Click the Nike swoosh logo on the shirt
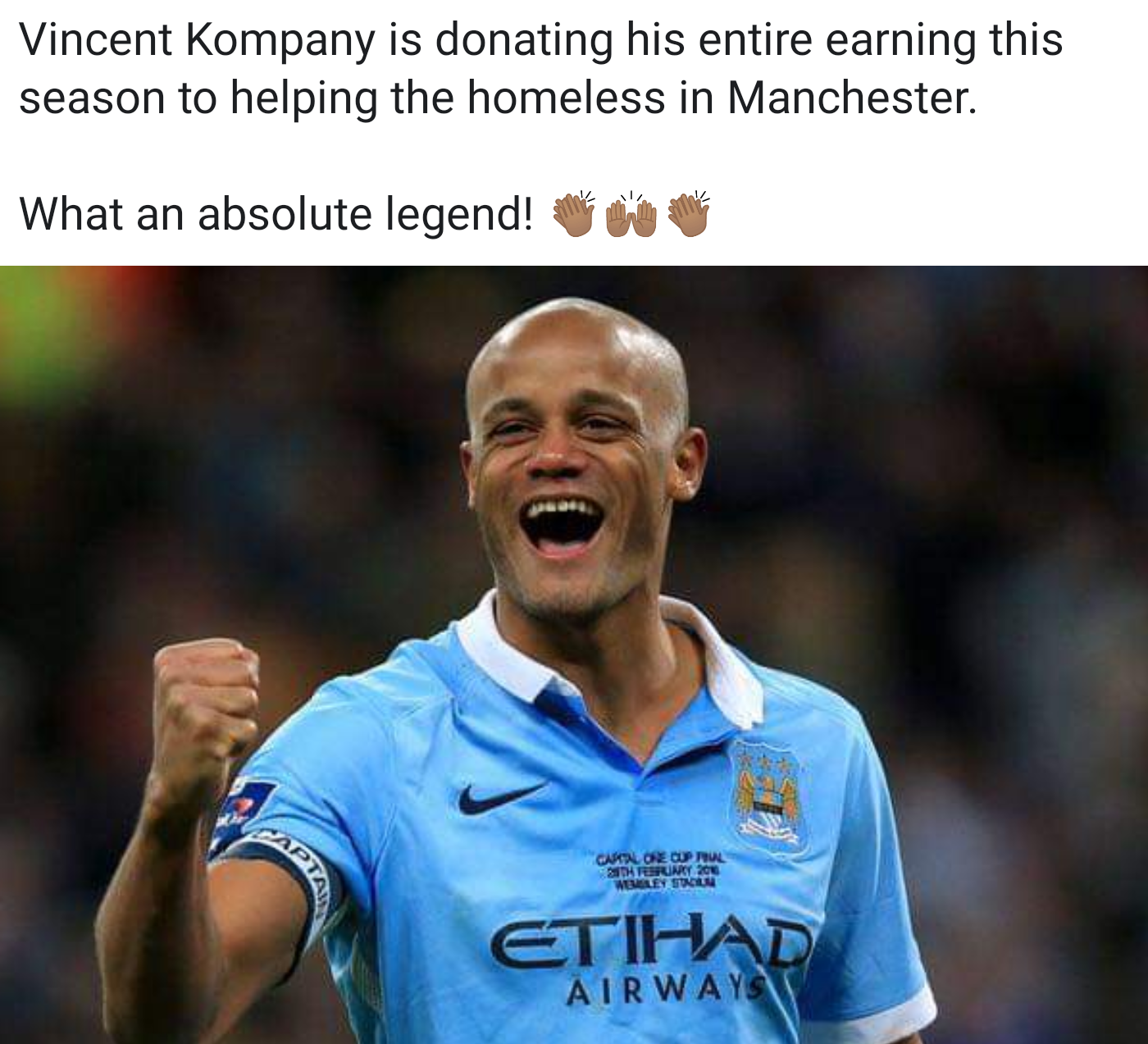 point(500,797)
